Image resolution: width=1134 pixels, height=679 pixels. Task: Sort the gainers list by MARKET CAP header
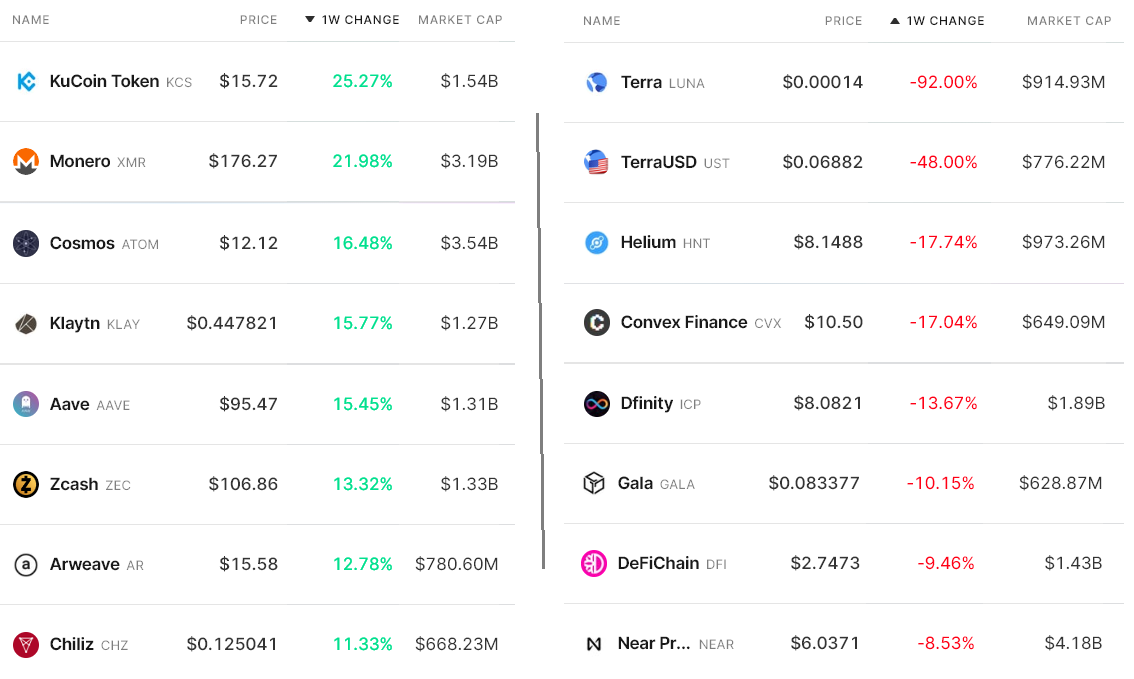pyautogui.click(x=460, y=19)
